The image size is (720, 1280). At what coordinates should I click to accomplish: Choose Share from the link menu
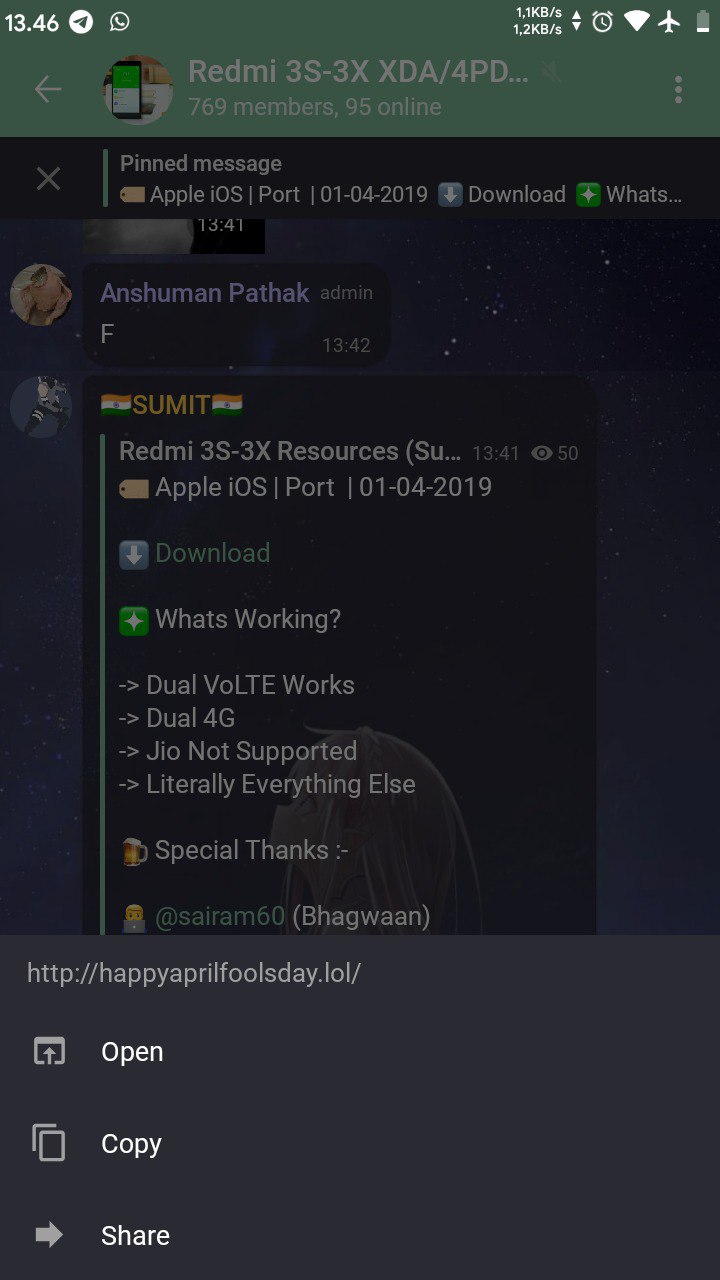pos(135,1236)
